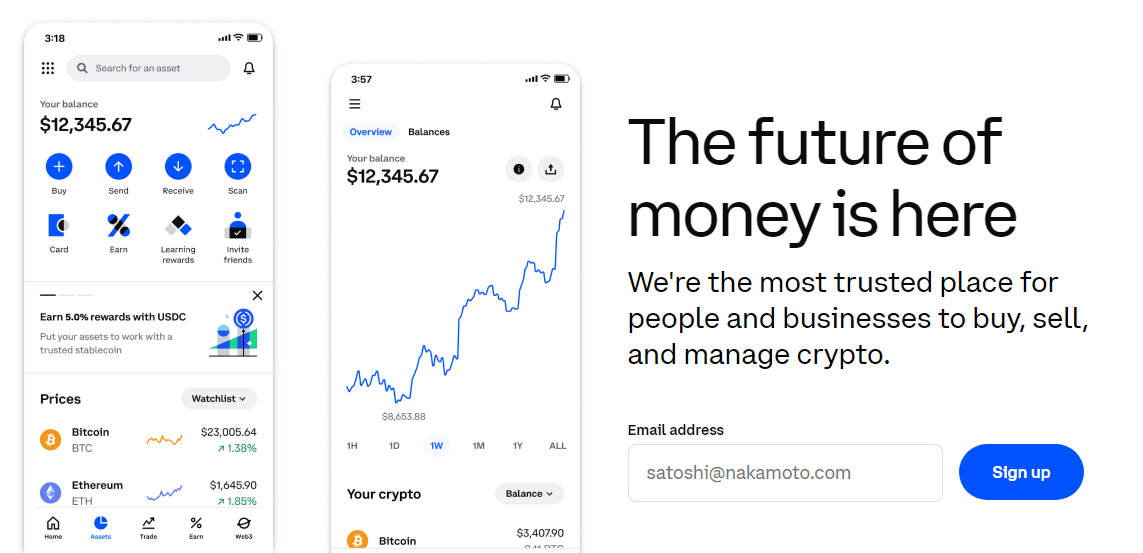Tap the share/export balance icon
Image resolution: width=1143 pixels, height=553 pixels.
(x=551, y=169)
